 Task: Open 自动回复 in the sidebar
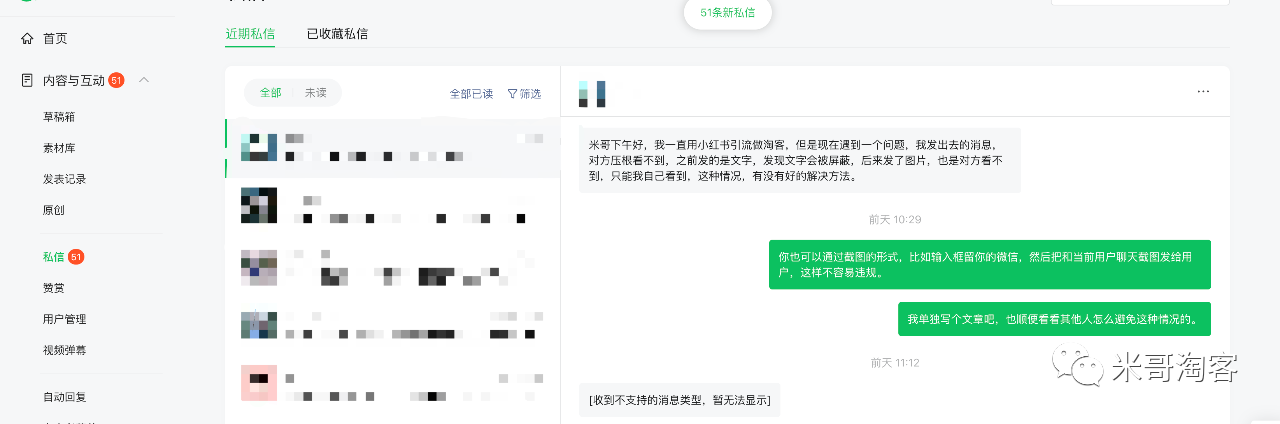pyautogui.click(x=64, y=397)
